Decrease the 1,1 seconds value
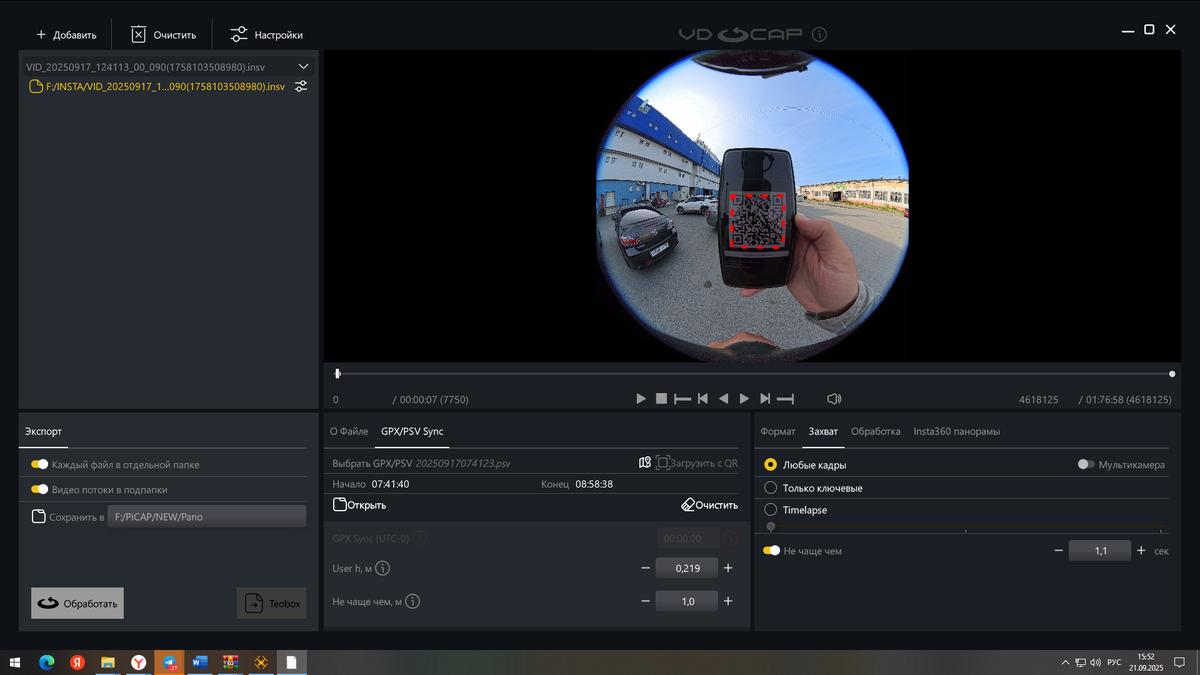Image resolution: width=1200 pixels, height=675 pixels. click(x=1058, y=550)
